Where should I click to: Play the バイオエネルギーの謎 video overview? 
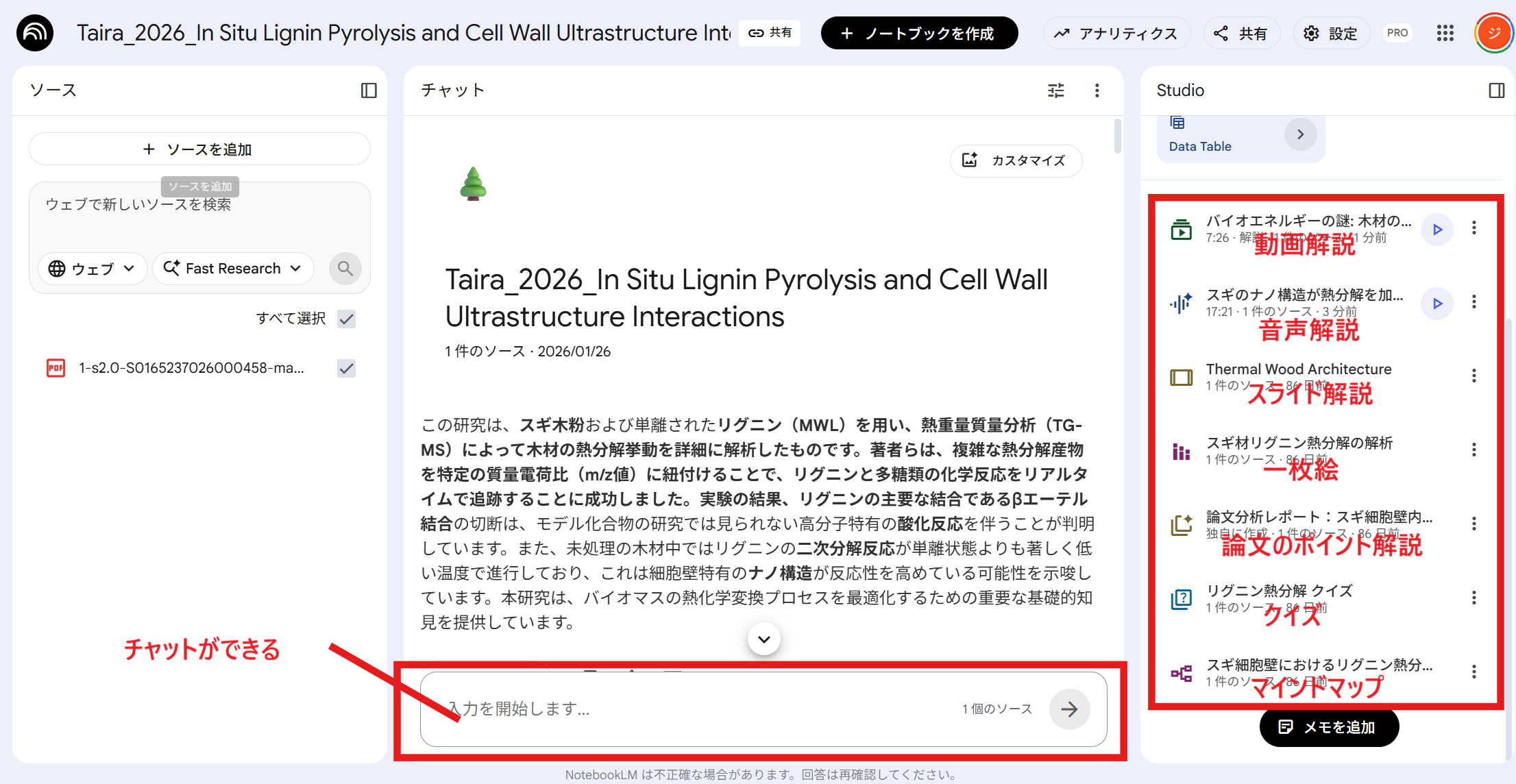coord(1437,230)
